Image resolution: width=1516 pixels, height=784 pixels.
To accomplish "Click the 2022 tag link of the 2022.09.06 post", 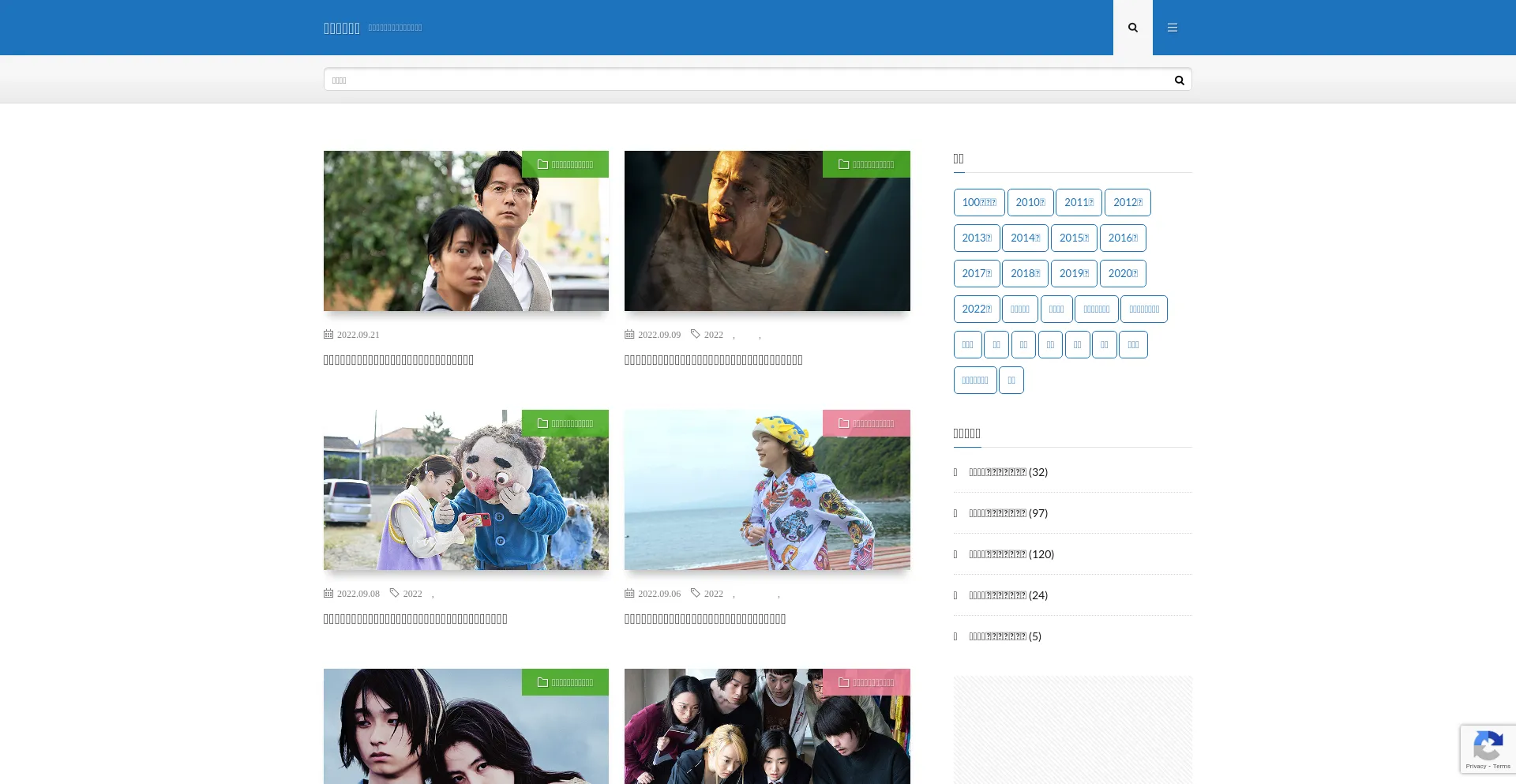I will pos(714,594).
